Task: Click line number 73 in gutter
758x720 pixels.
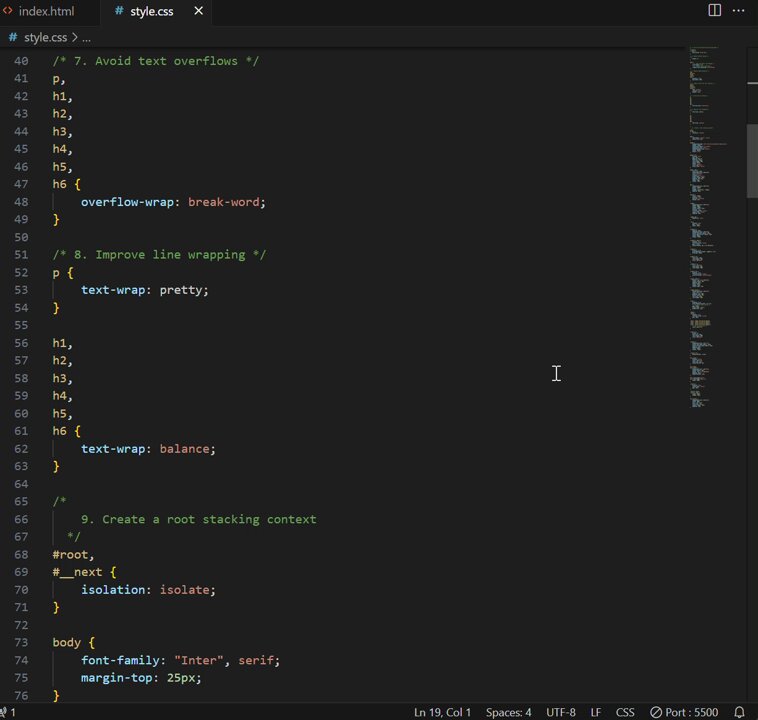Action: pyautogui.click(x=21, y=642)
